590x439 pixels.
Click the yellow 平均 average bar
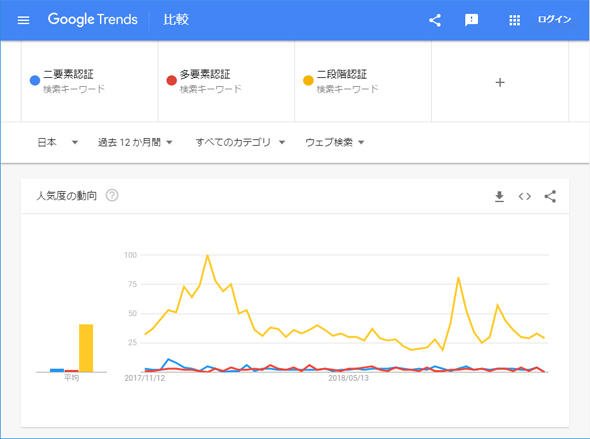(x=86, y=348)
